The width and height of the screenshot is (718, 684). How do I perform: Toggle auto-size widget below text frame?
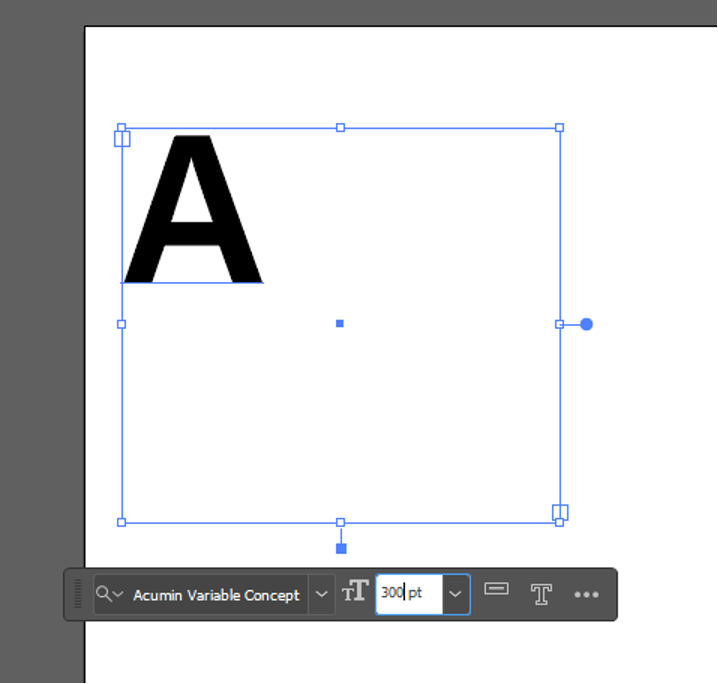(341, 548)
